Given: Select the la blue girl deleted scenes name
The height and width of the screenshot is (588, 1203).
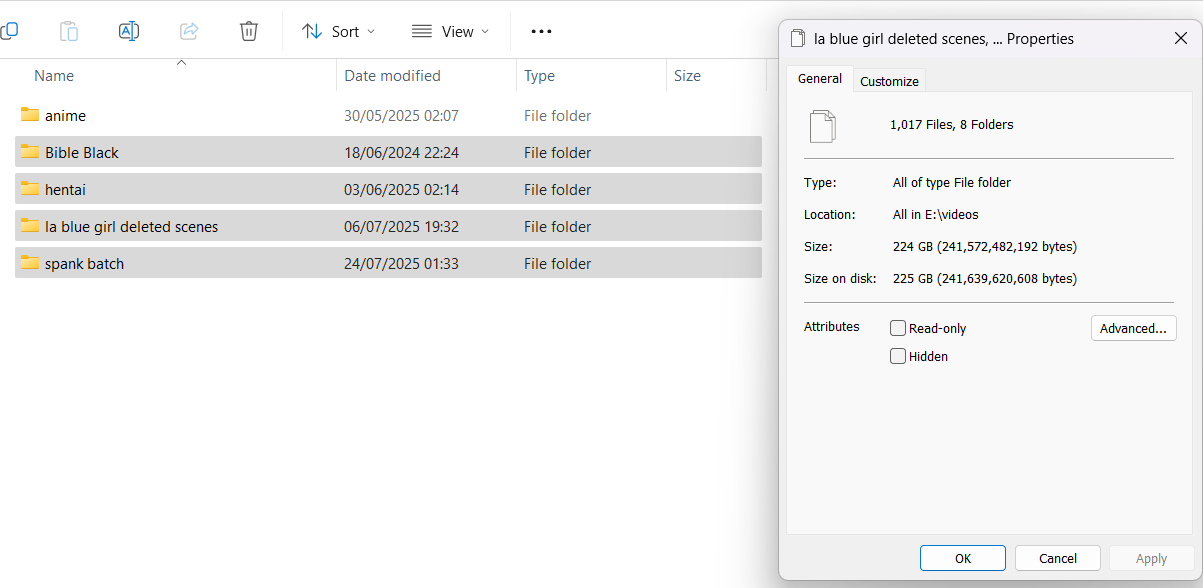Looking at the screenshot, I should click(131, 227).
